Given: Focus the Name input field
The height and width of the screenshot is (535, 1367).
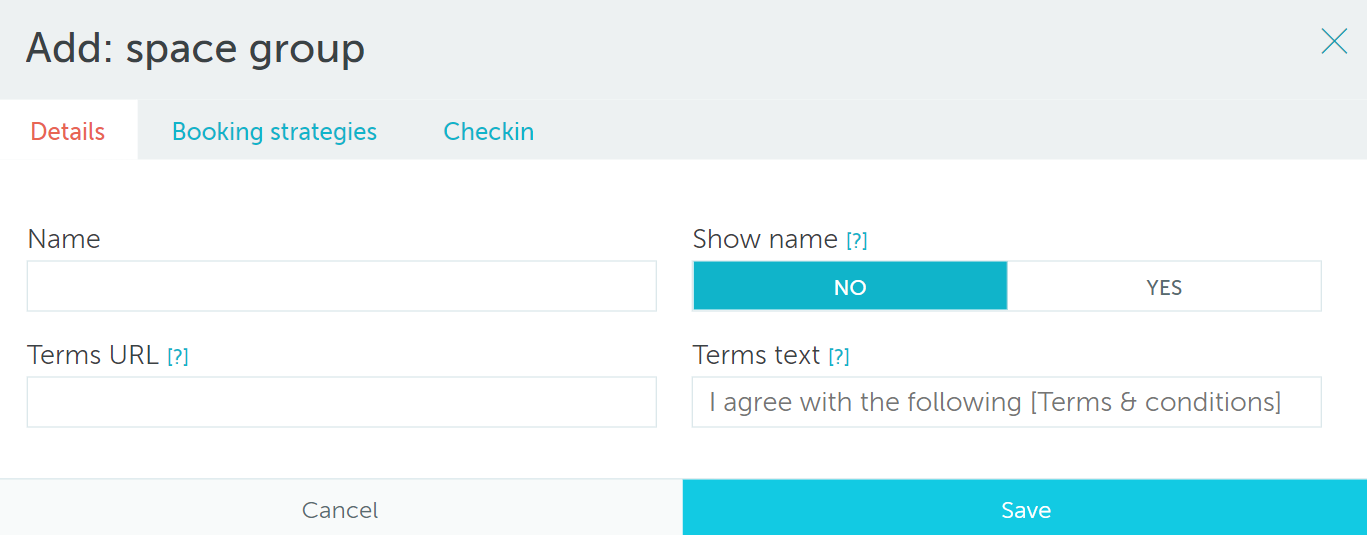Looking at the screenshot, I should coord(341,286).
